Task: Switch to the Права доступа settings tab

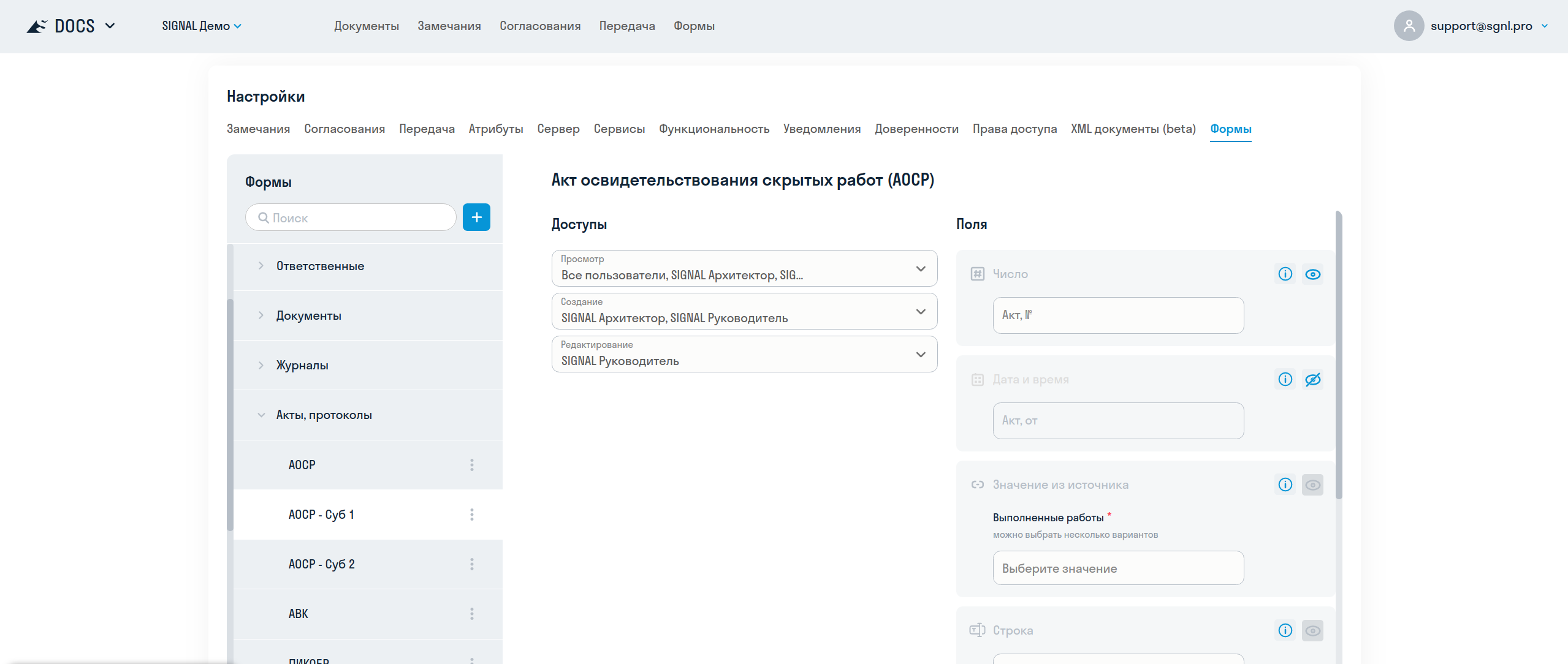Action: [1014, 129]
